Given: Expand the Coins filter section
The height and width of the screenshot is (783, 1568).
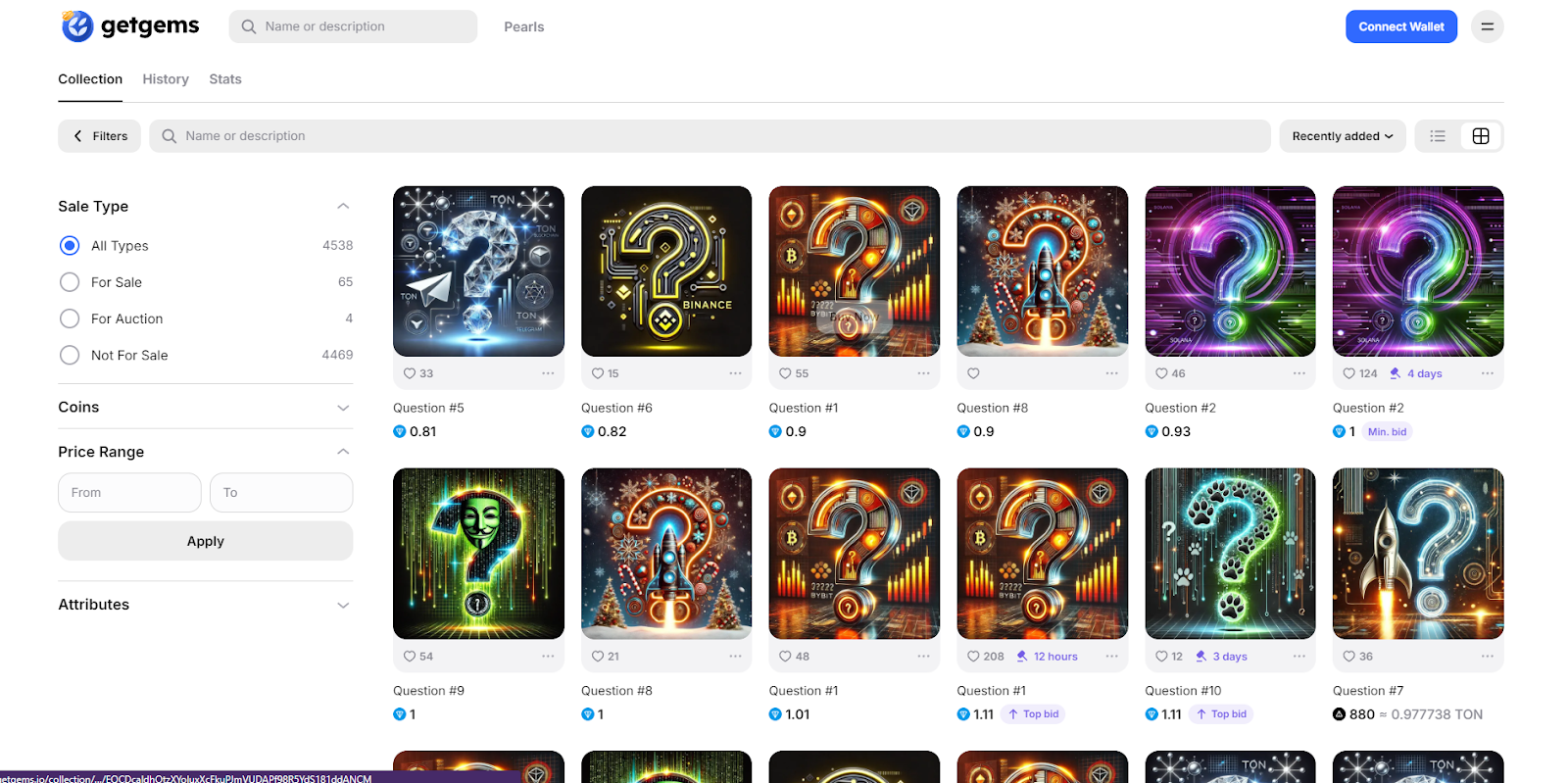Looking at the screenshot, I should coord(205,408).
